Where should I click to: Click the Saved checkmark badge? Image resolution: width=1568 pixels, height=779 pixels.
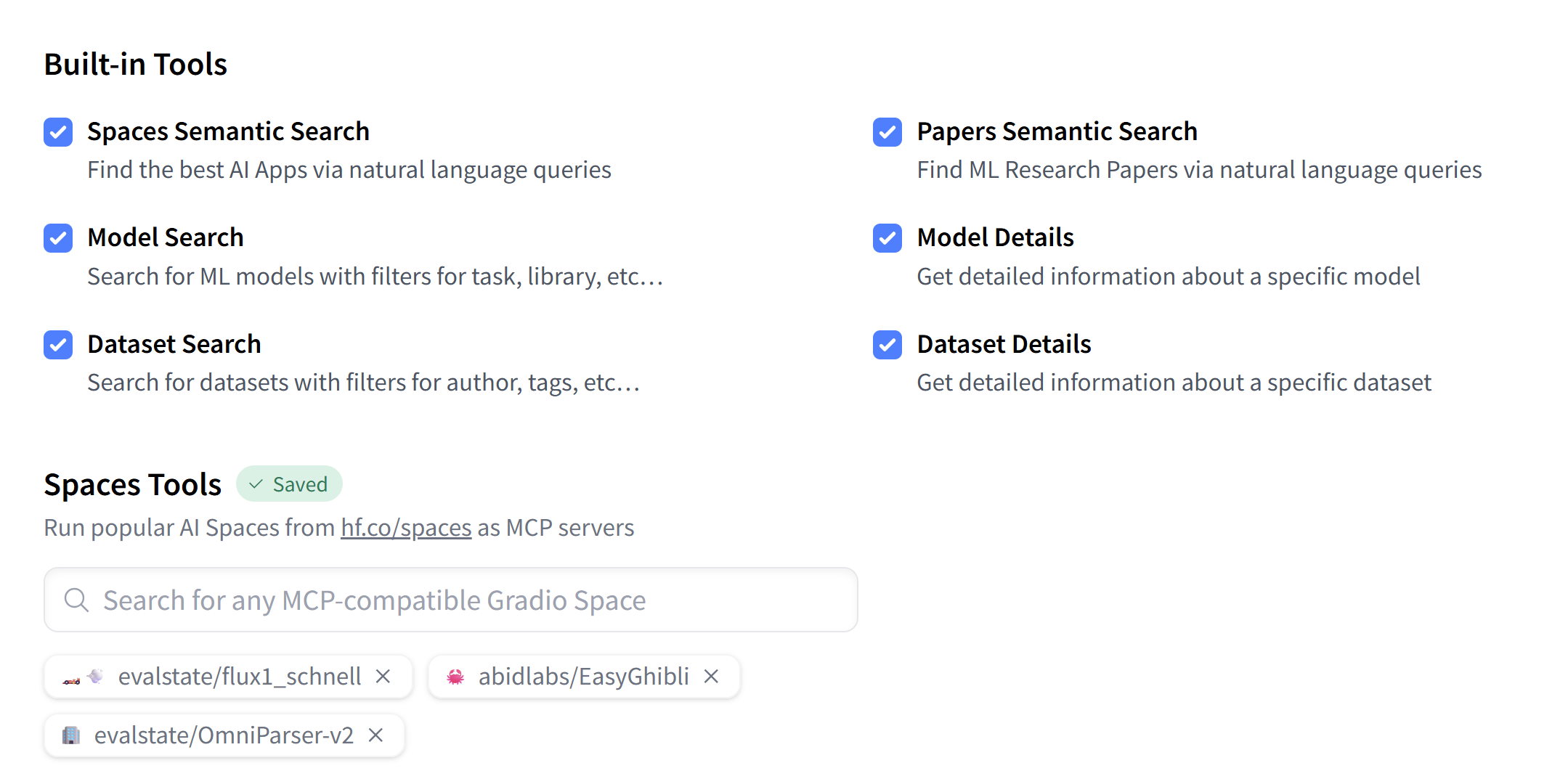pos(289,484)
